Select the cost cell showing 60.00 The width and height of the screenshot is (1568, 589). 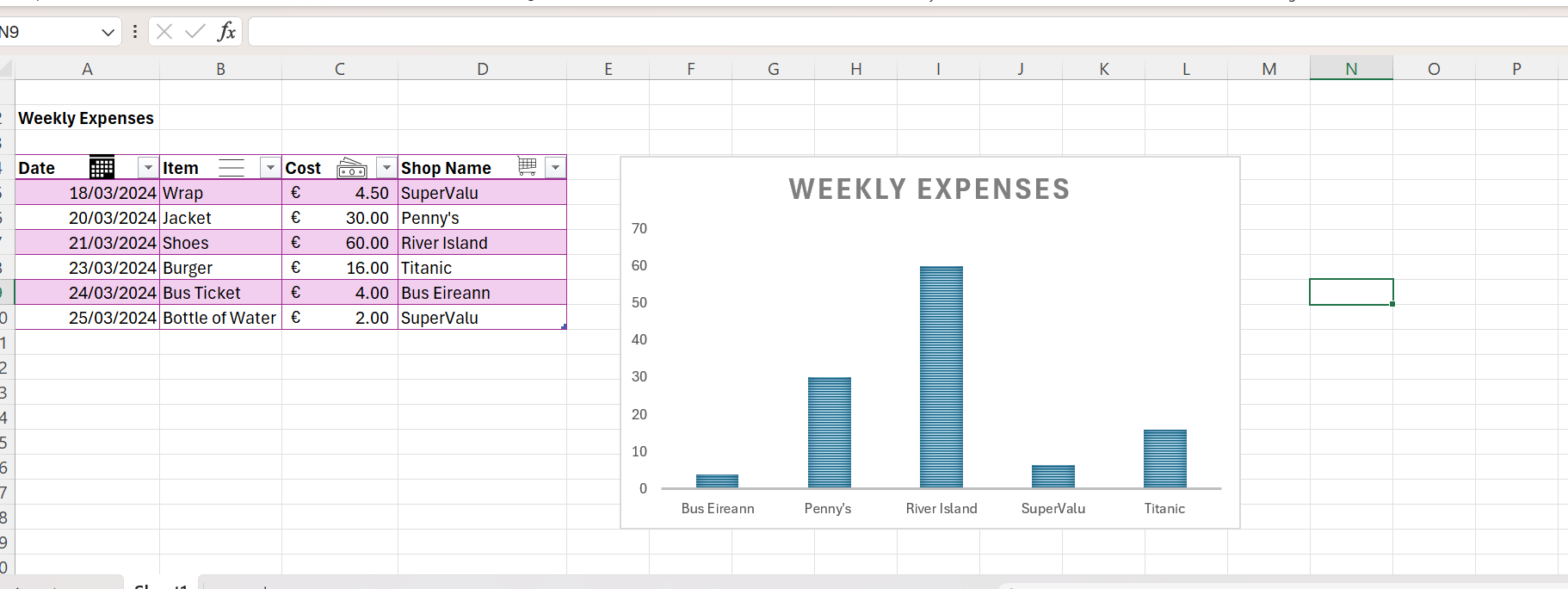click(340, 243)
